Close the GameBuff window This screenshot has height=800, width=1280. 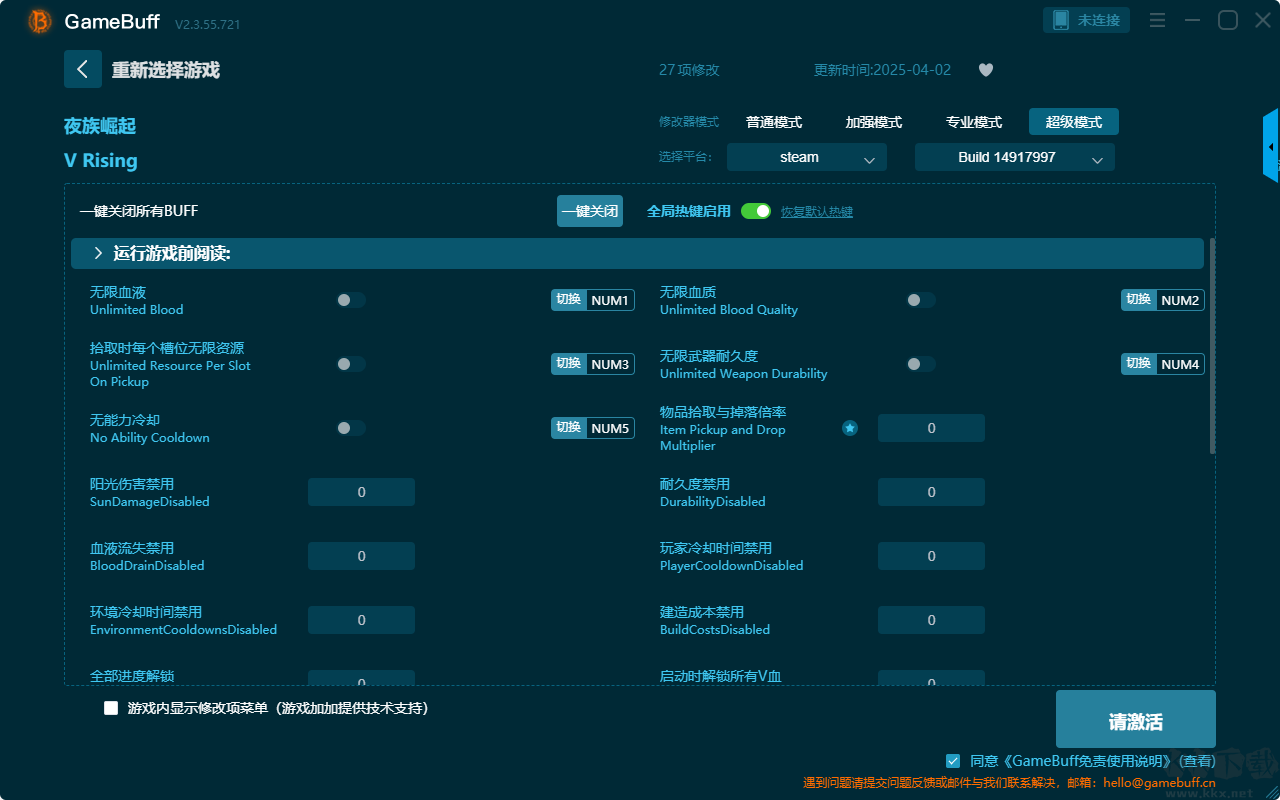coord(1262,20)
